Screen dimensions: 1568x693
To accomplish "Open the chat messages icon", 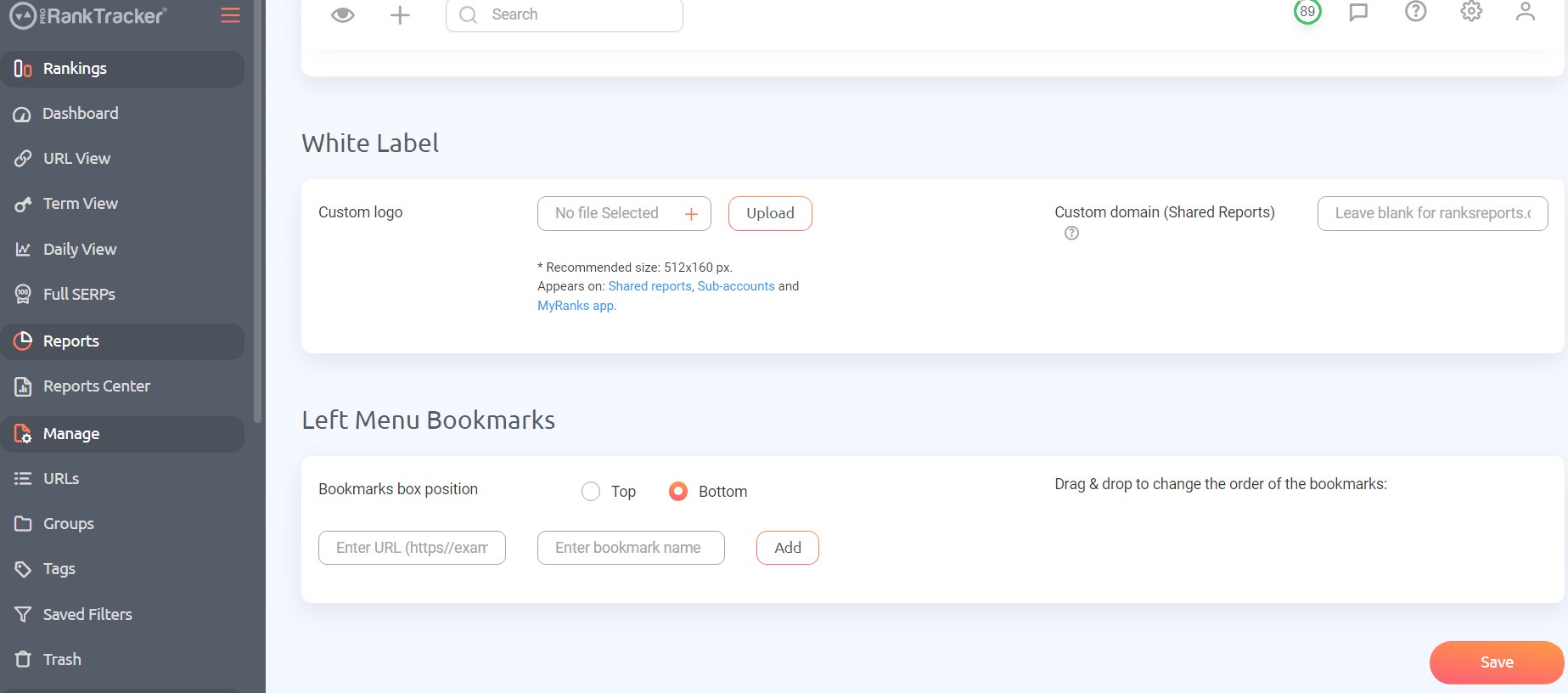I will pyautogui.click(x=1358, y=12).
